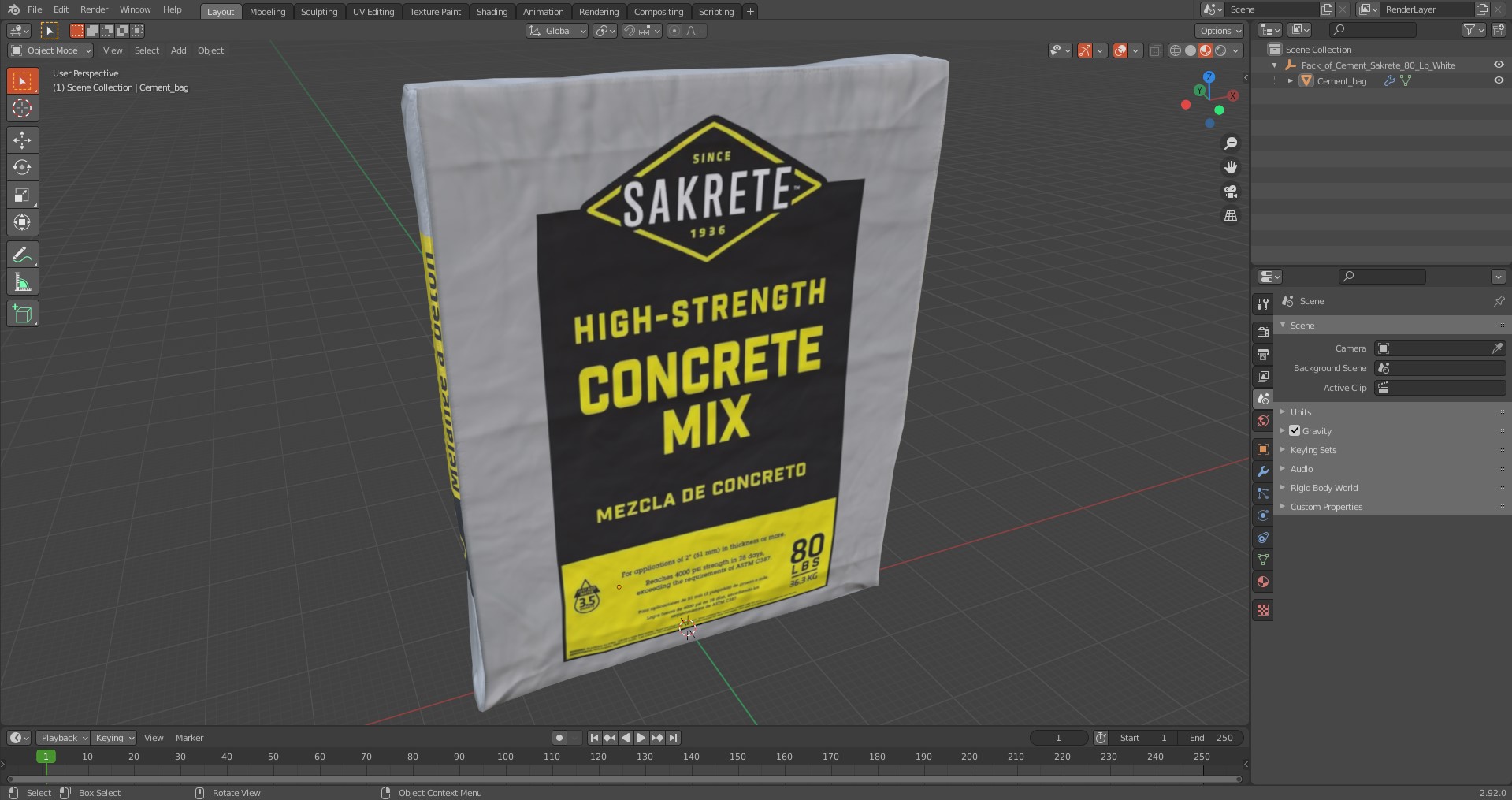1512x800 pixels.
Task: Select the Add Cube tool
Action: pyautogui.click(x=22, y=314)
